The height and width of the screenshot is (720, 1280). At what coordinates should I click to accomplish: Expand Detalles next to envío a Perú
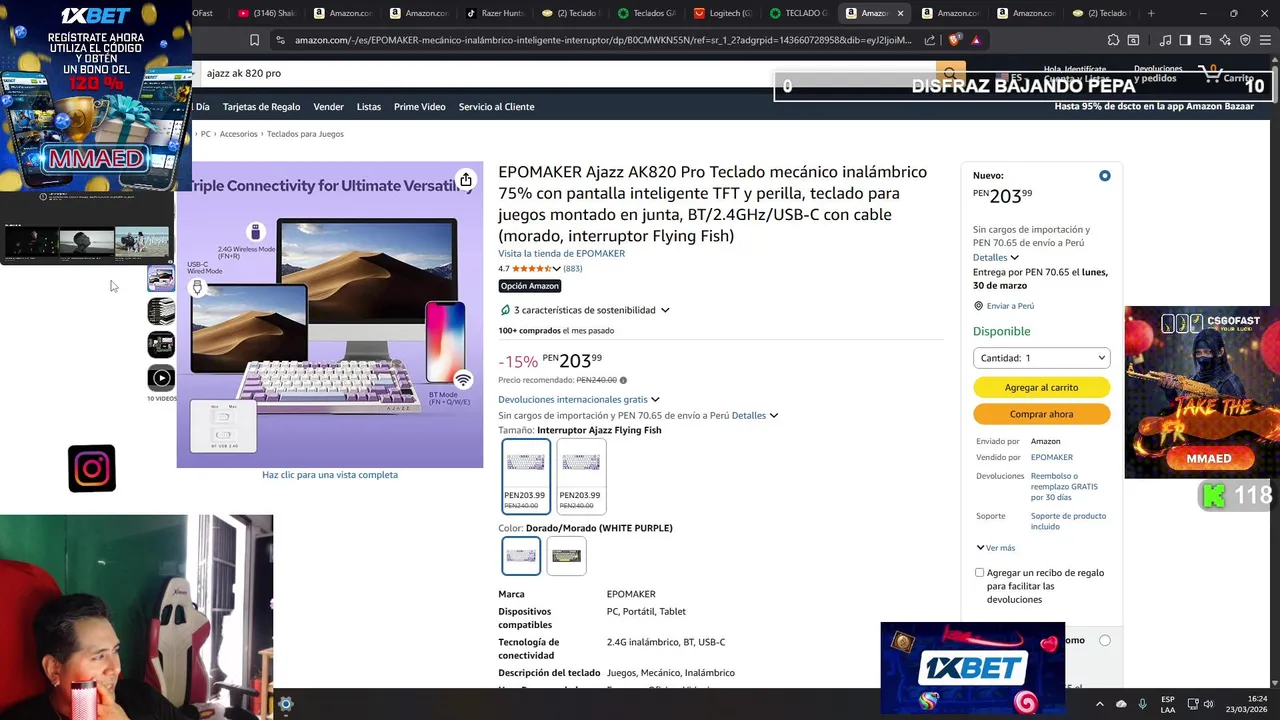(754, 415)
